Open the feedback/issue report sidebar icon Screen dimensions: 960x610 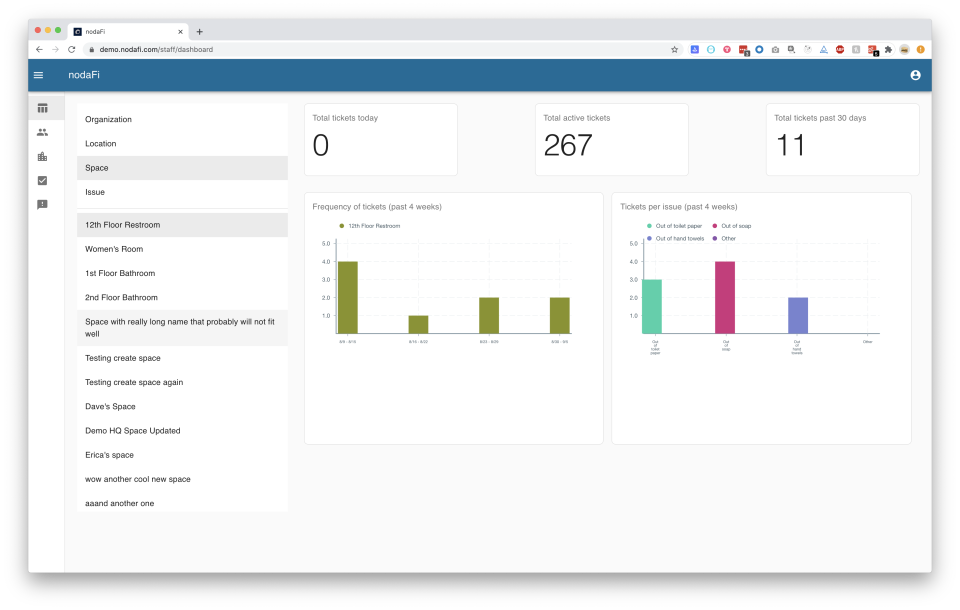coord(42,205)
